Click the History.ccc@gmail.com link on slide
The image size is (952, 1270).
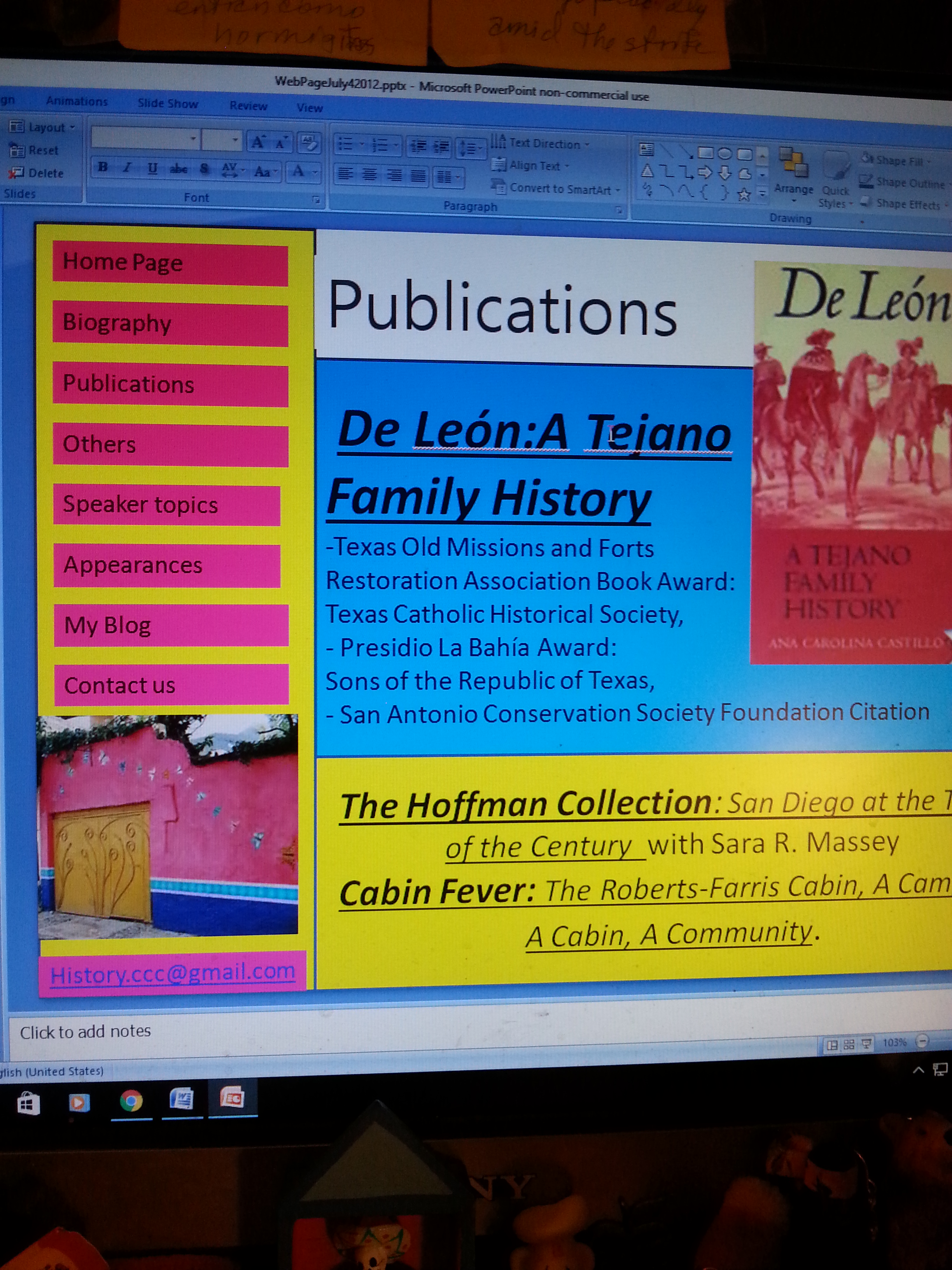173,974
